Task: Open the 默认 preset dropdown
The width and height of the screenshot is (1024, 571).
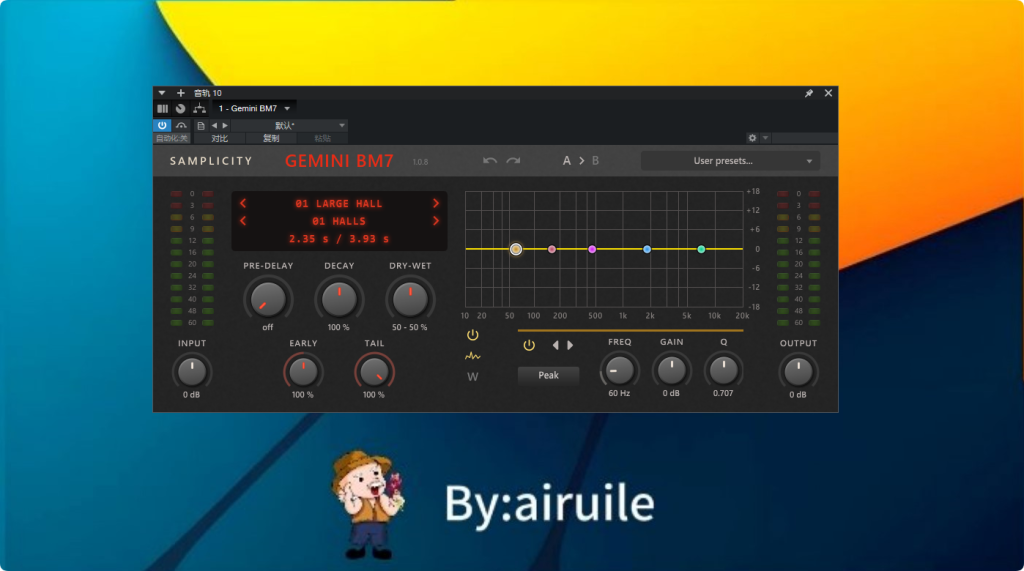Action: coord(289,125)
